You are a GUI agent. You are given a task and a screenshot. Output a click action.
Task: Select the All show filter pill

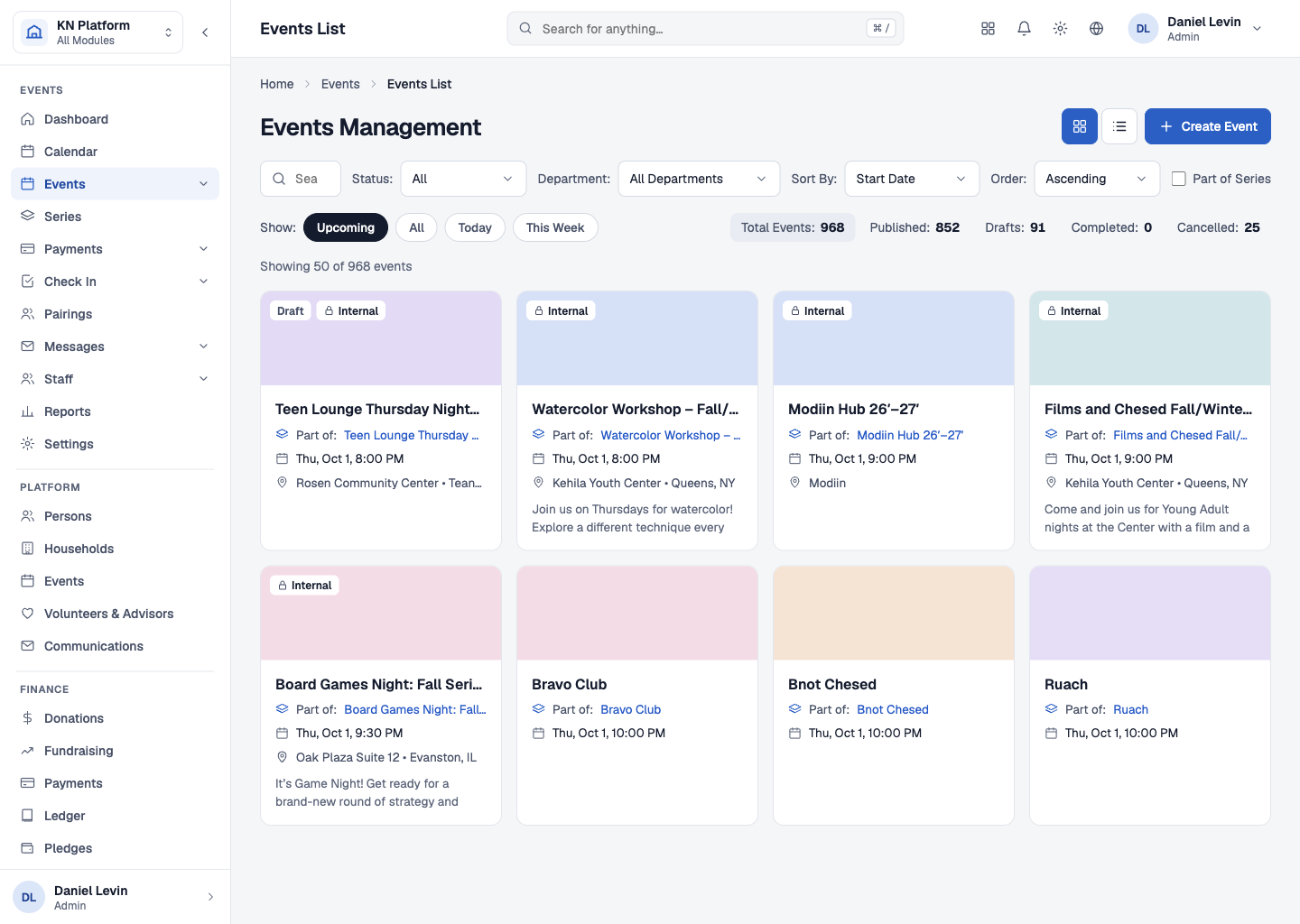pyautogui.click(x=416, y=227)
